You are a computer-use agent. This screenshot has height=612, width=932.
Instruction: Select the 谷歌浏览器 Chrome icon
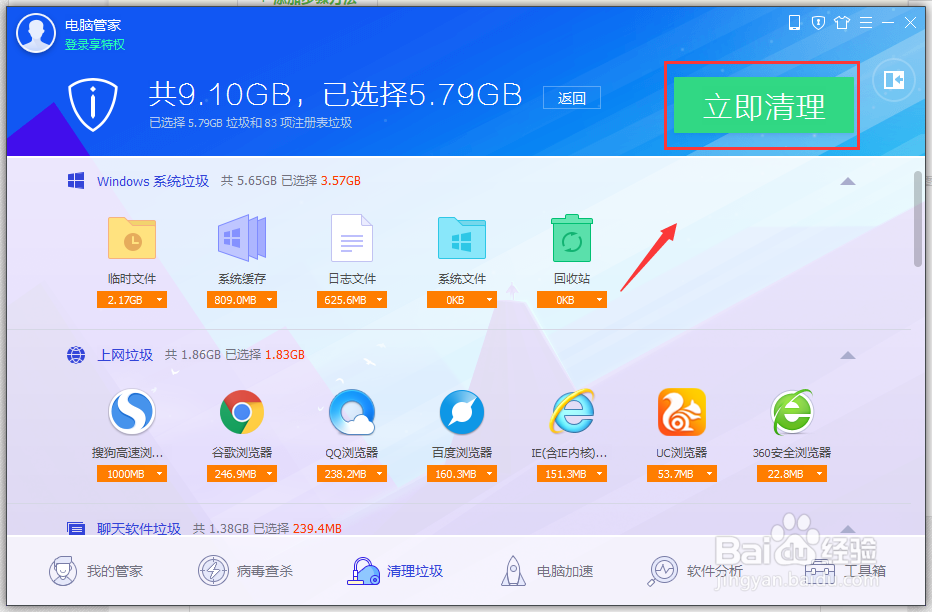click(242, 412)
